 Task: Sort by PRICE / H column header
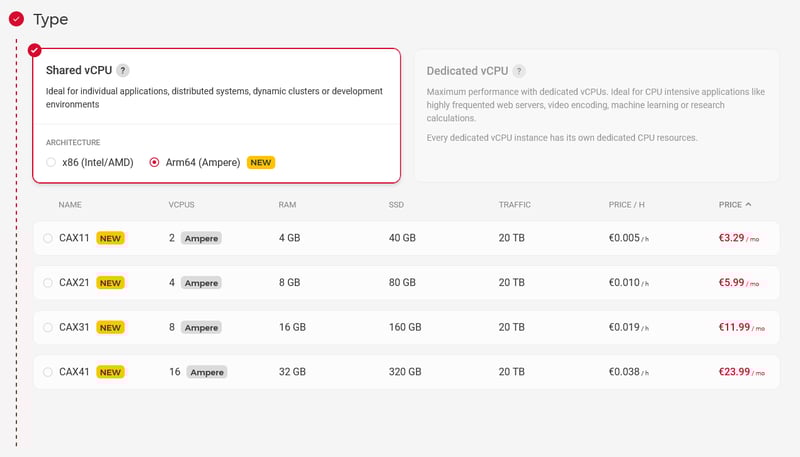tap(626, 204)
